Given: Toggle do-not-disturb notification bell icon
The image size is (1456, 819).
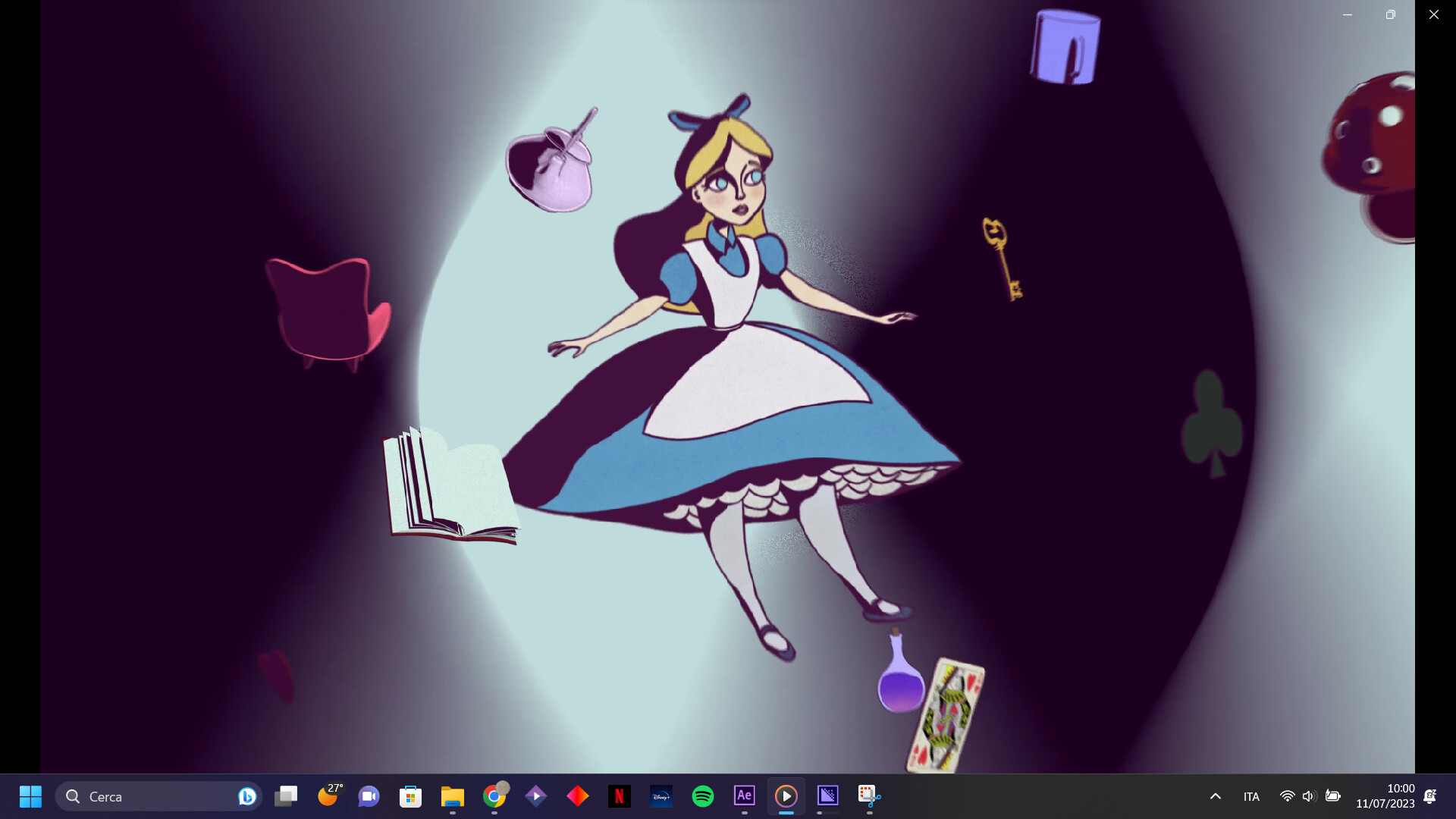Looking at the screenshot, I should pos(1430,796).
